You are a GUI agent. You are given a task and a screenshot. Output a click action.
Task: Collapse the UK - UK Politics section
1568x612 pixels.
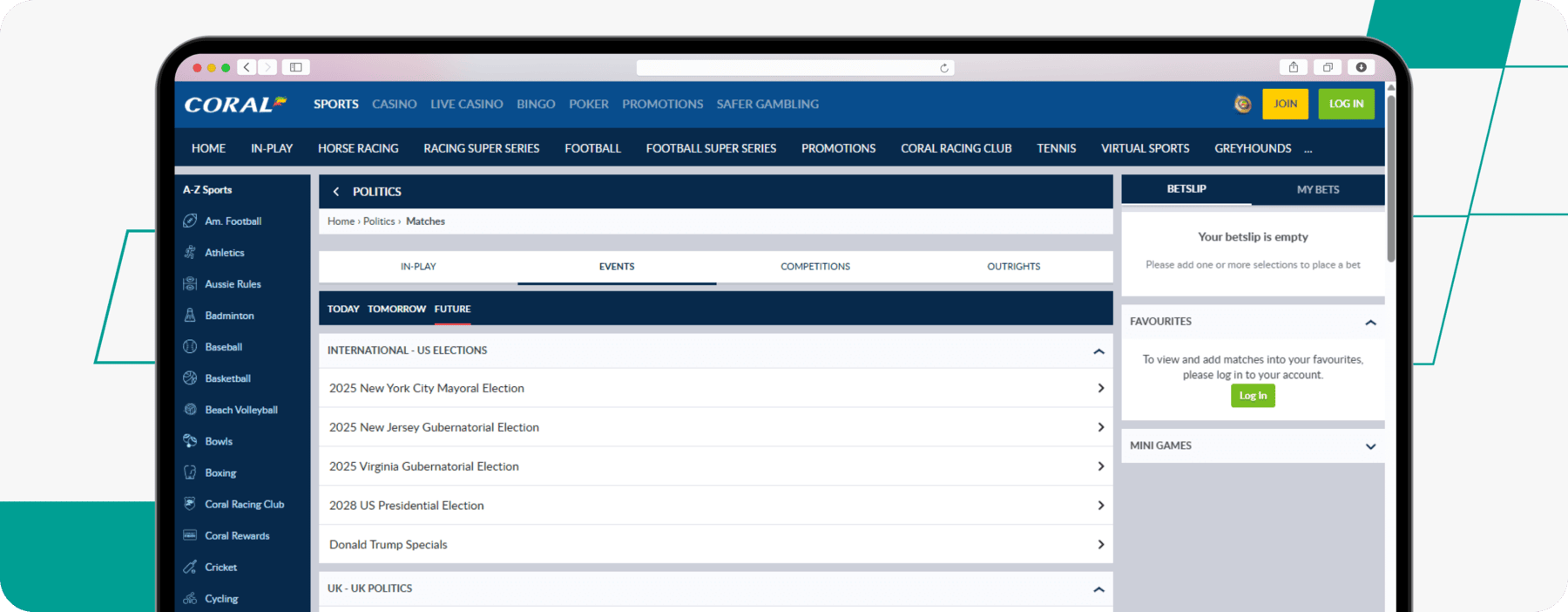pos(1099,589)
